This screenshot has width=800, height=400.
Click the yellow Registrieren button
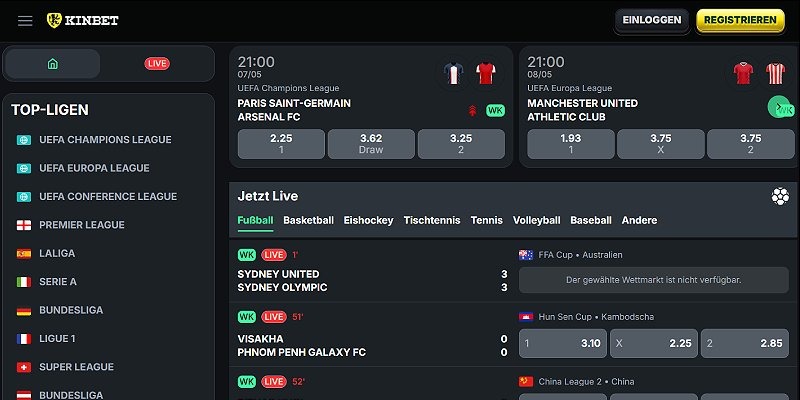tap(740, 20)
